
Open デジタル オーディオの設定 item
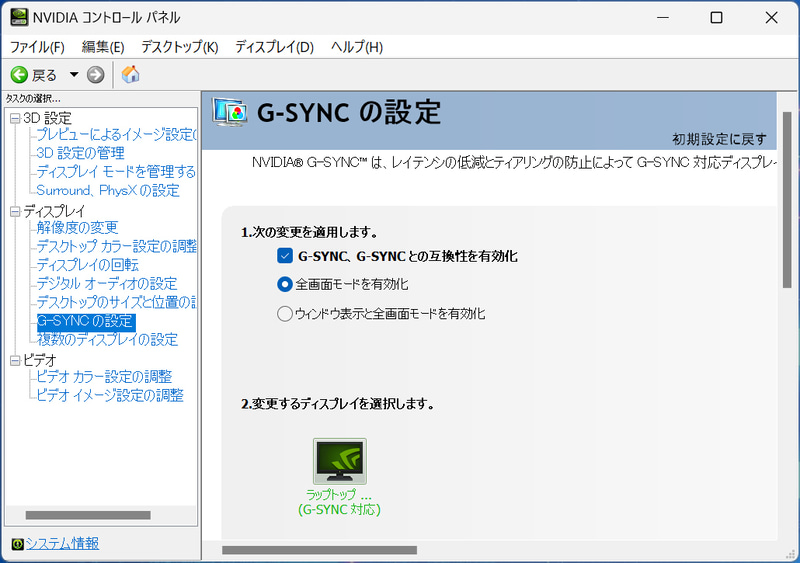(107, 284)
